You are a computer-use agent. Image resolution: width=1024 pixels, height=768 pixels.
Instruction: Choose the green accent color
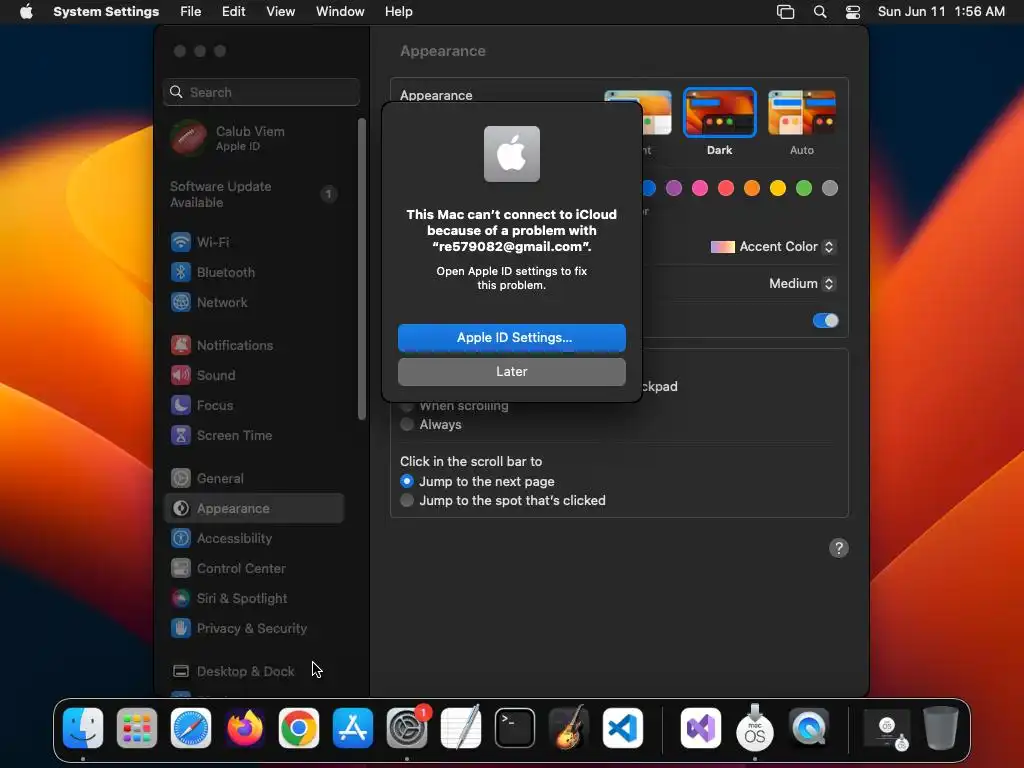coord(803,189)
